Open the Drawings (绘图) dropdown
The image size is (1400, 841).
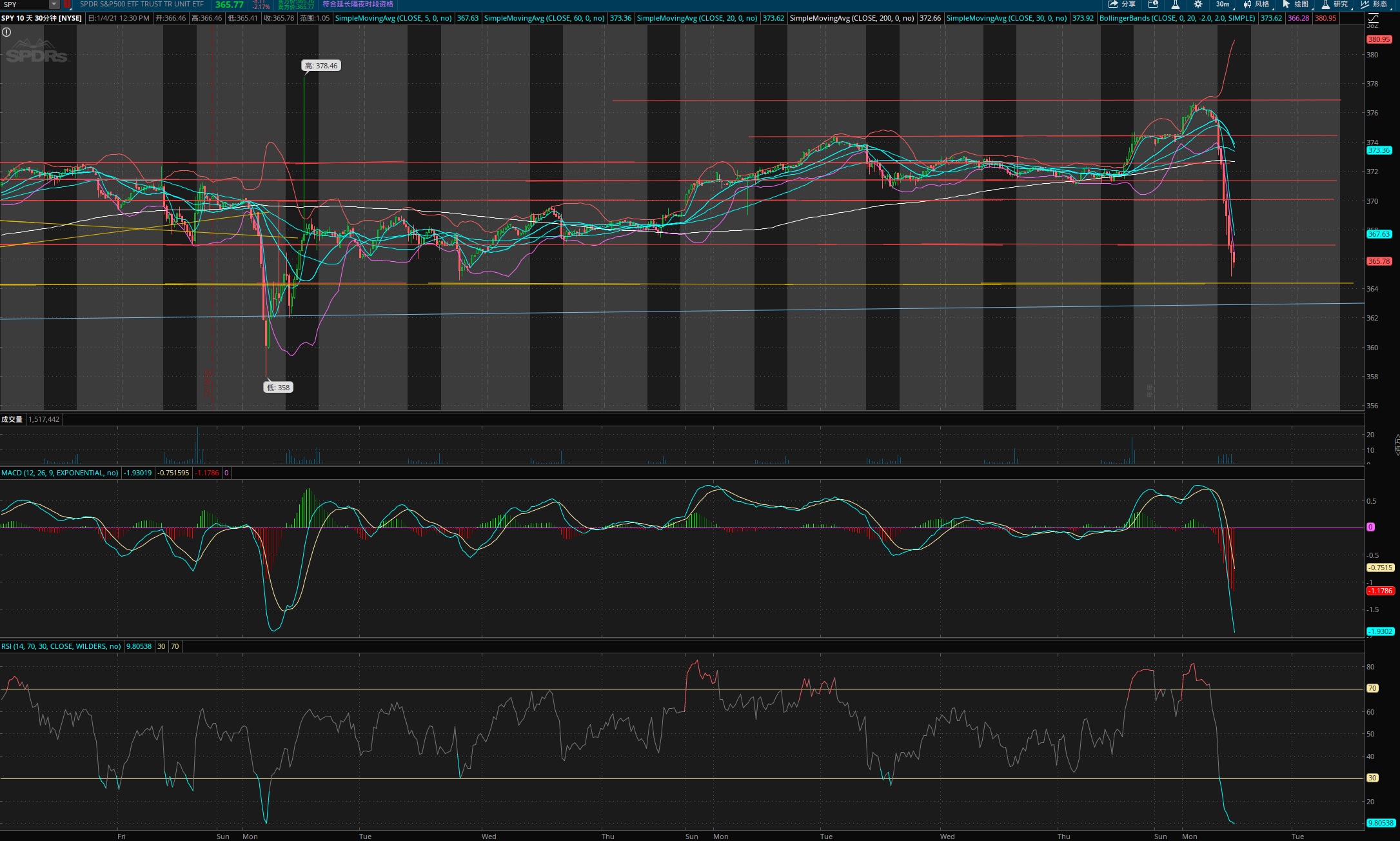click(x=1296, y=5)
